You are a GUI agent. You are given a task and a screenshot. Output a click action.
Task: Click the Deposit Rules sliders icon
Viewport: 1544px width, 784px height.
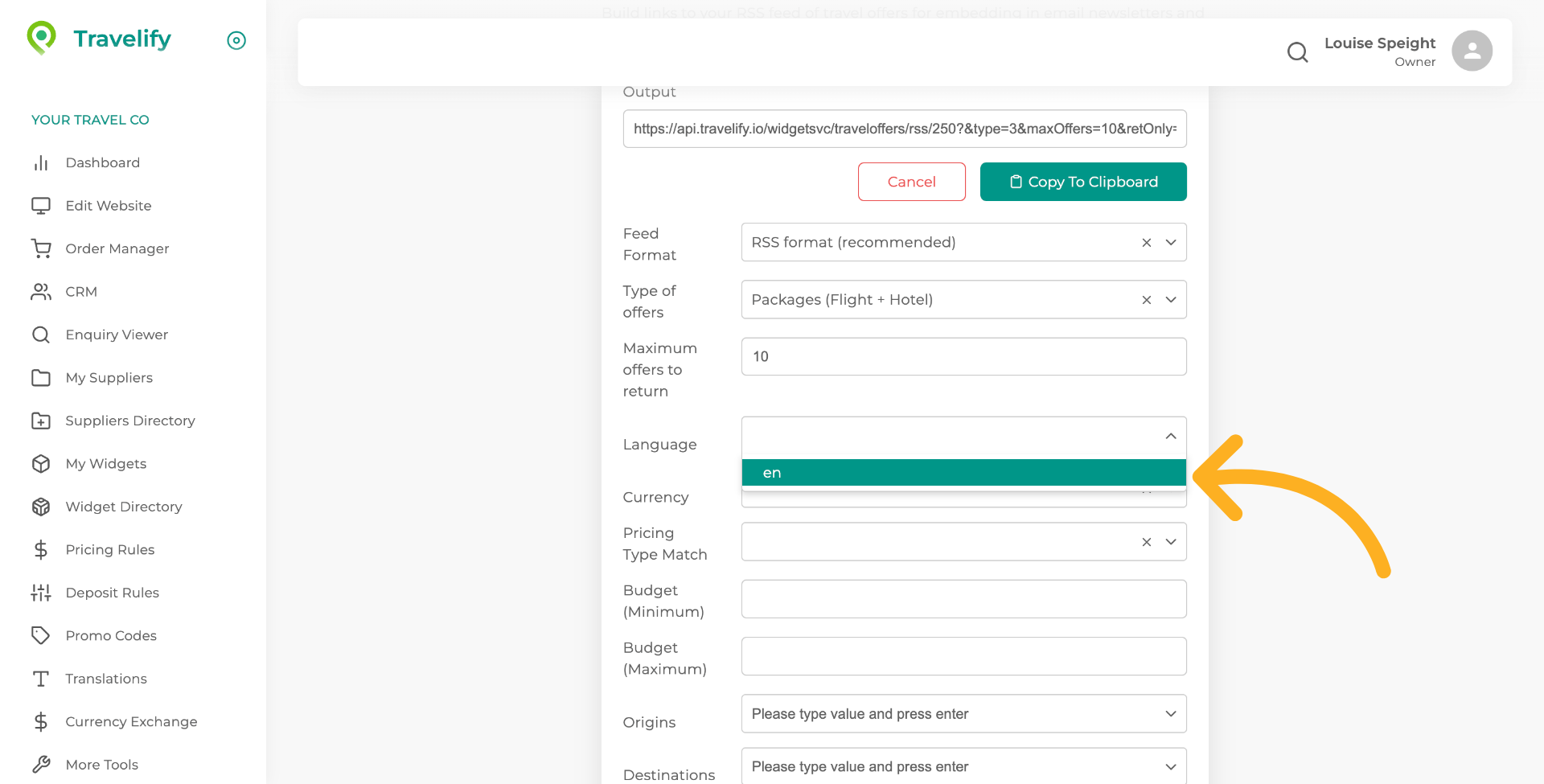[x=41, y=593]
